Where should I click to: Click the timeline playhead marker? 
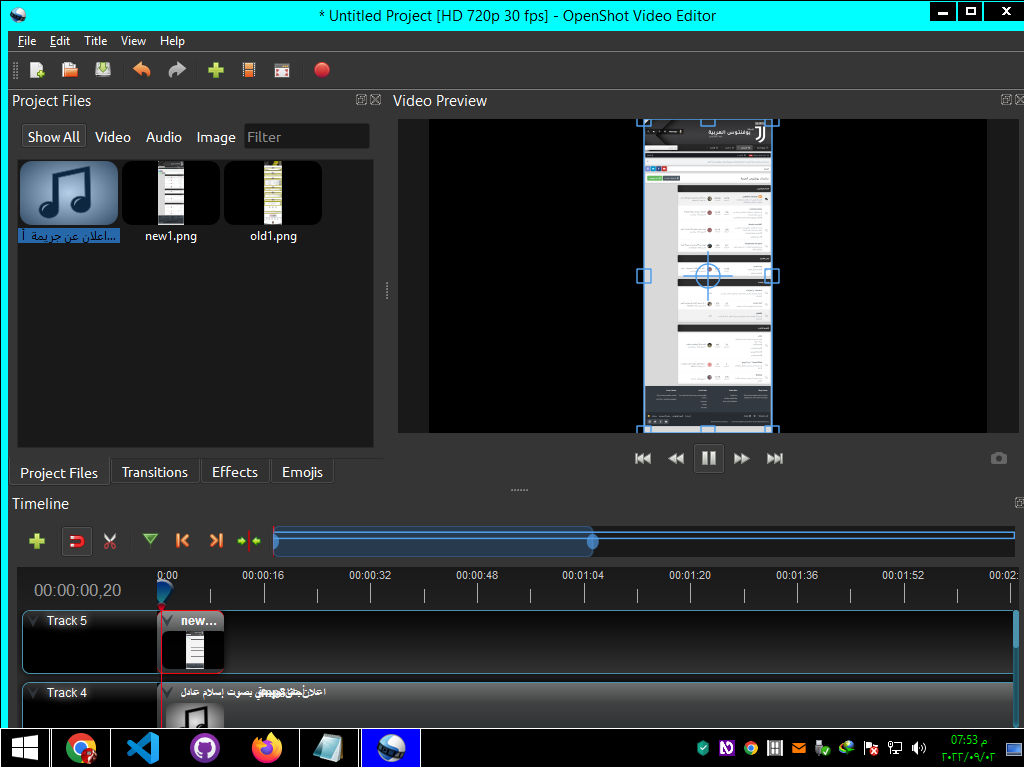point(163,592)
